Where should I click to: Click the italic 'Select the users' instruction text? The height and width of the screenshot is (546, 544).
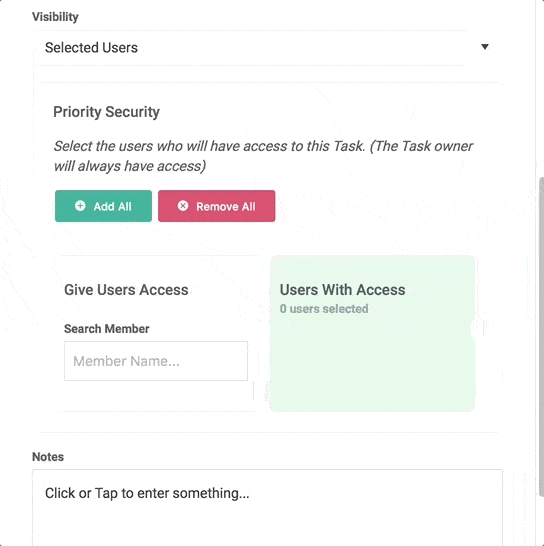pyautogui.click(x=263, y=156)
